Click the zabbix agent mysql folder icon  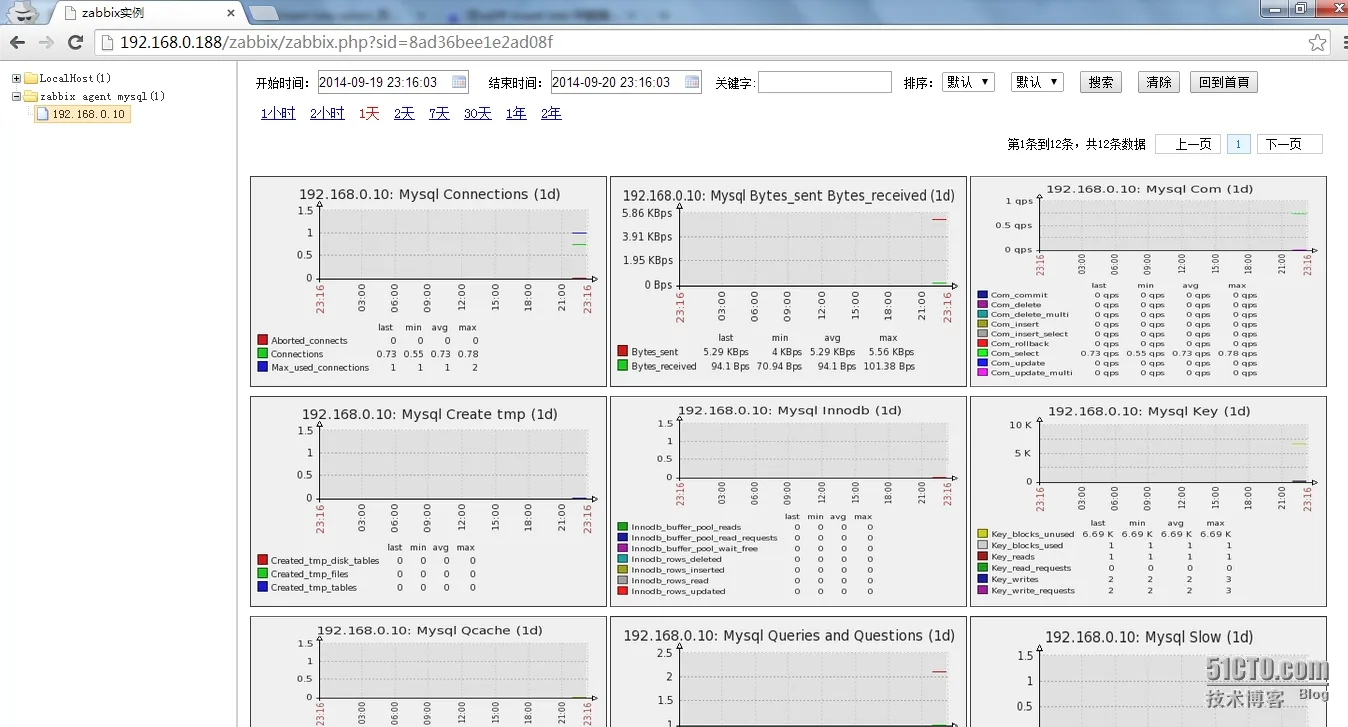click(x=31, y=96)
